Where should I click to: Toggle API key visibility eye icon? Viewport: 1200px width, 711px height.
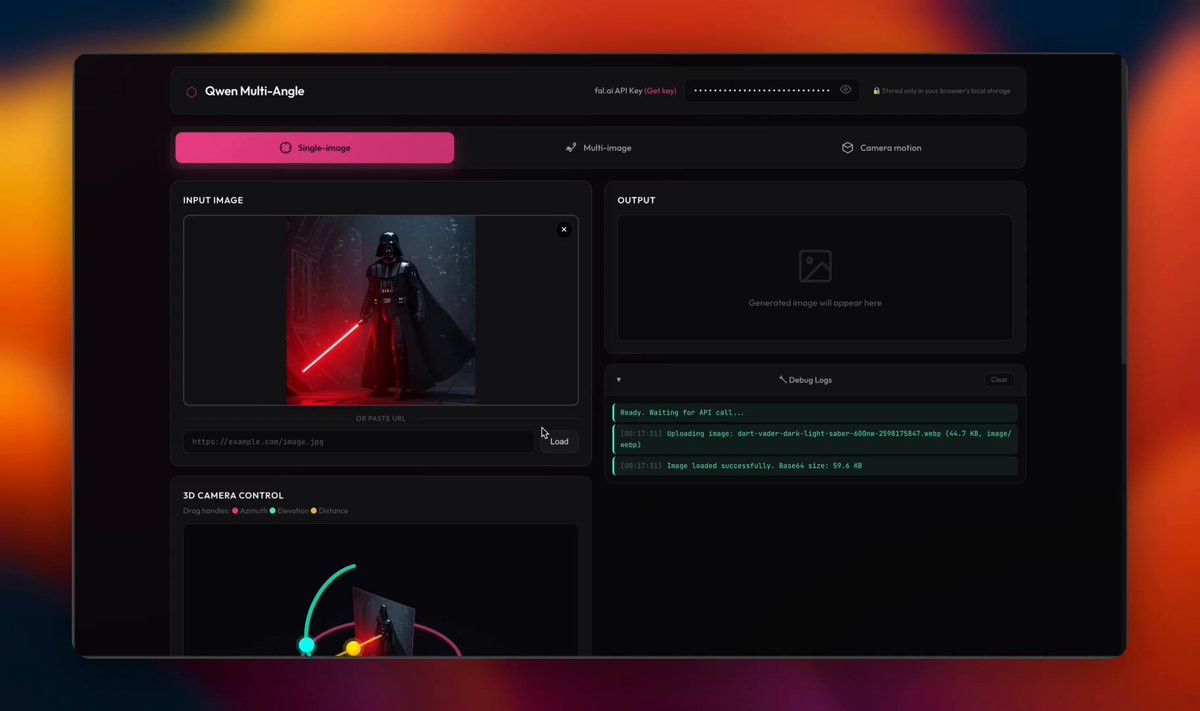tap(846, 90)
